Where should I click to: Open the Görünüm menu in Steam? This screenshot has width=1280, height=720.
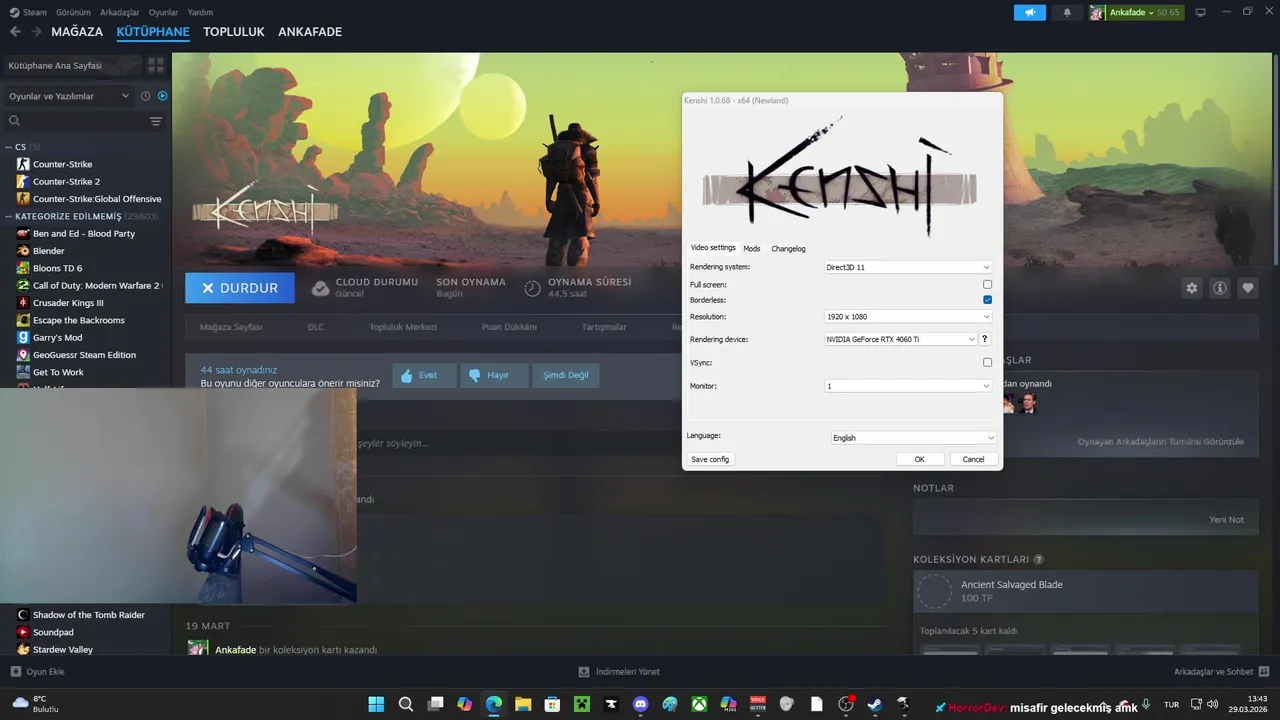73,12
